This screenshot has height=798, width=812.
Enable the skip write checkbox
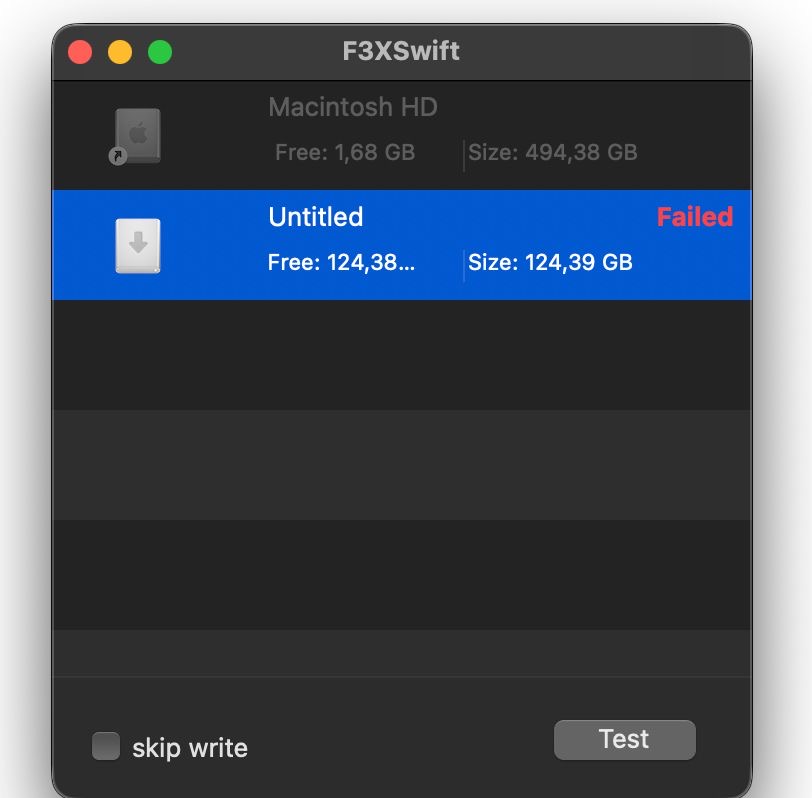106,746
